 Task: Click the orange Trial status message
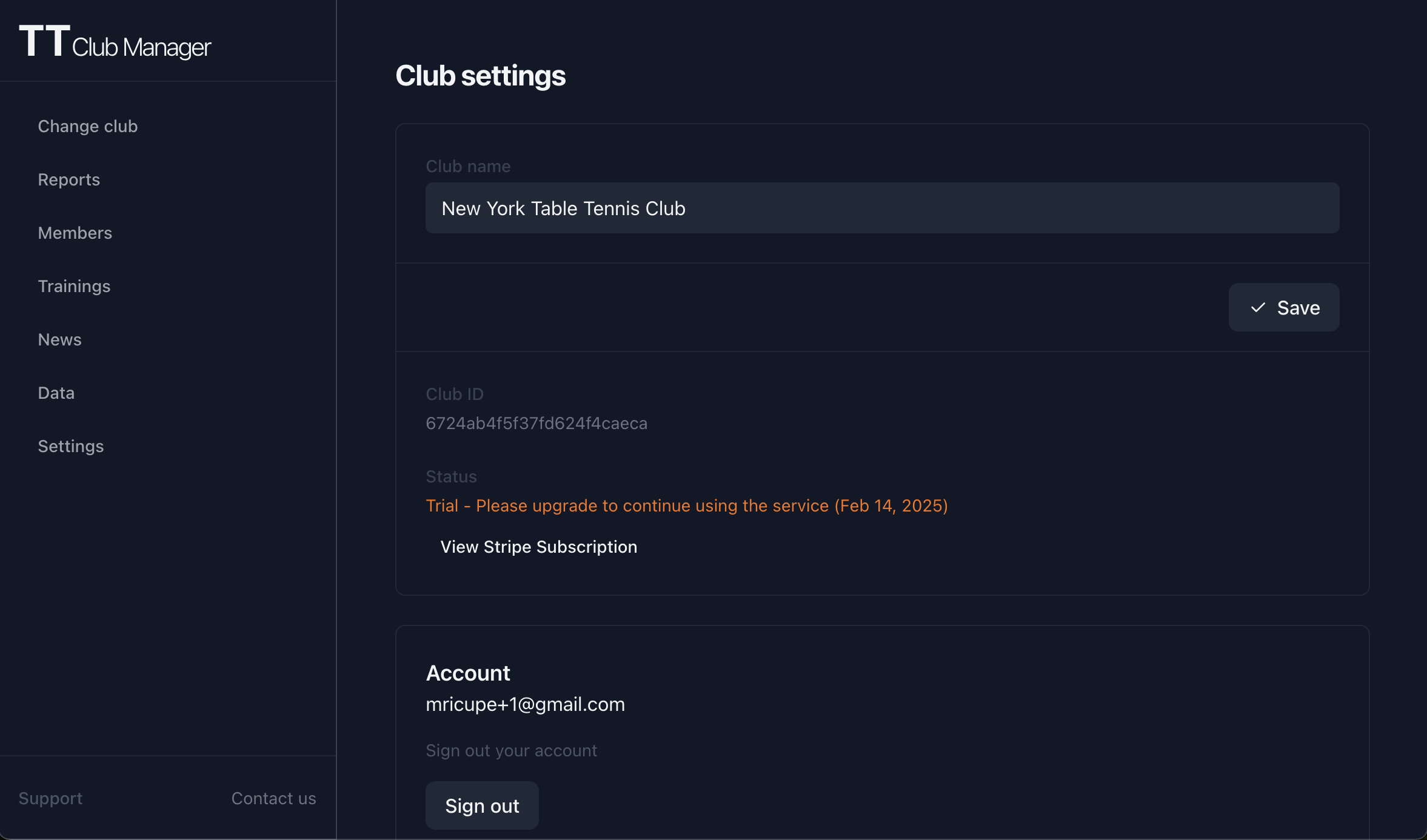point(687,505)
